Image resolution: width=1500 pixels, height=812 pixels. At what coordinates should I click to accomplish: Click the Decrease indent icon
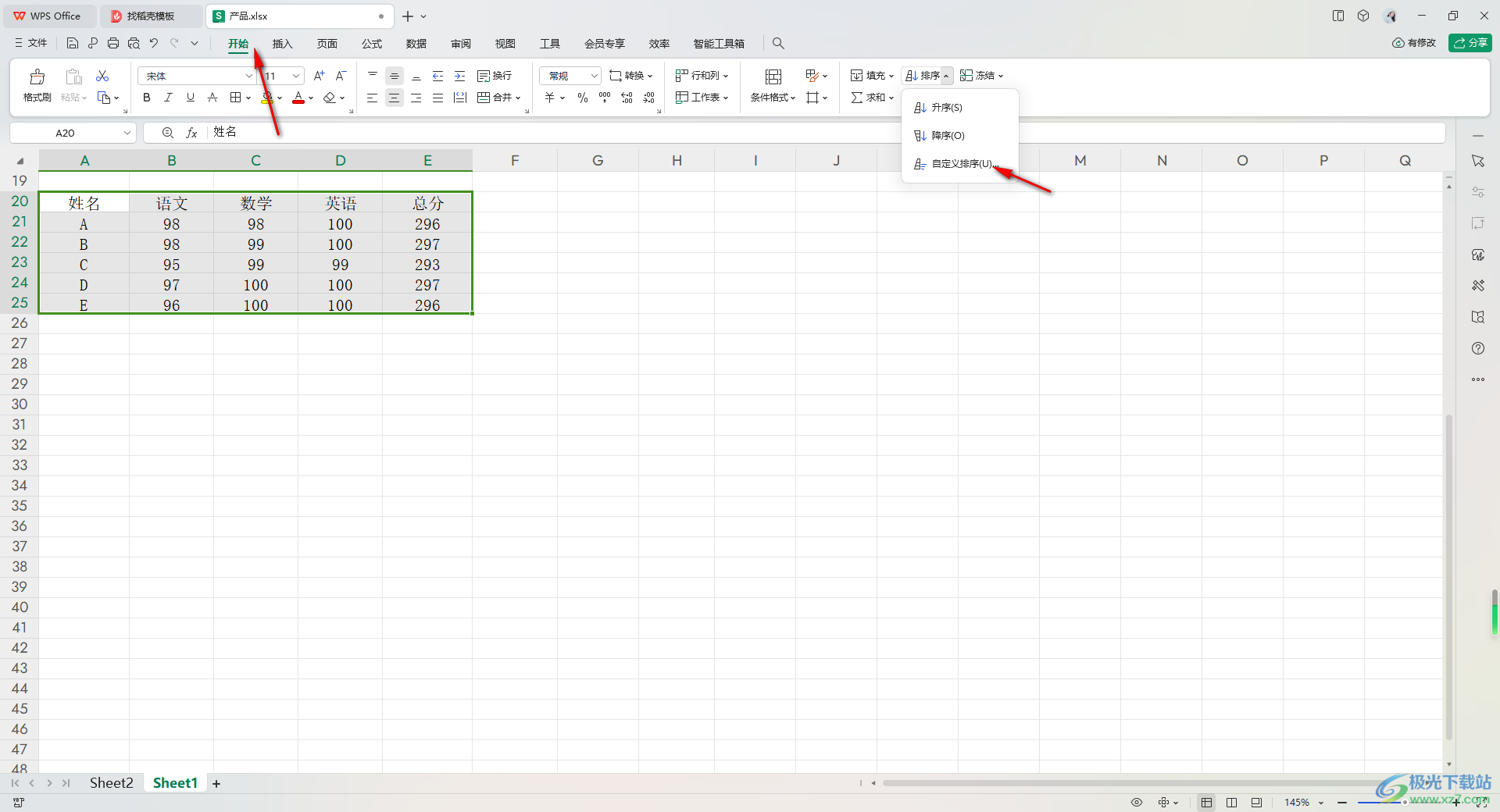[438, 76]
